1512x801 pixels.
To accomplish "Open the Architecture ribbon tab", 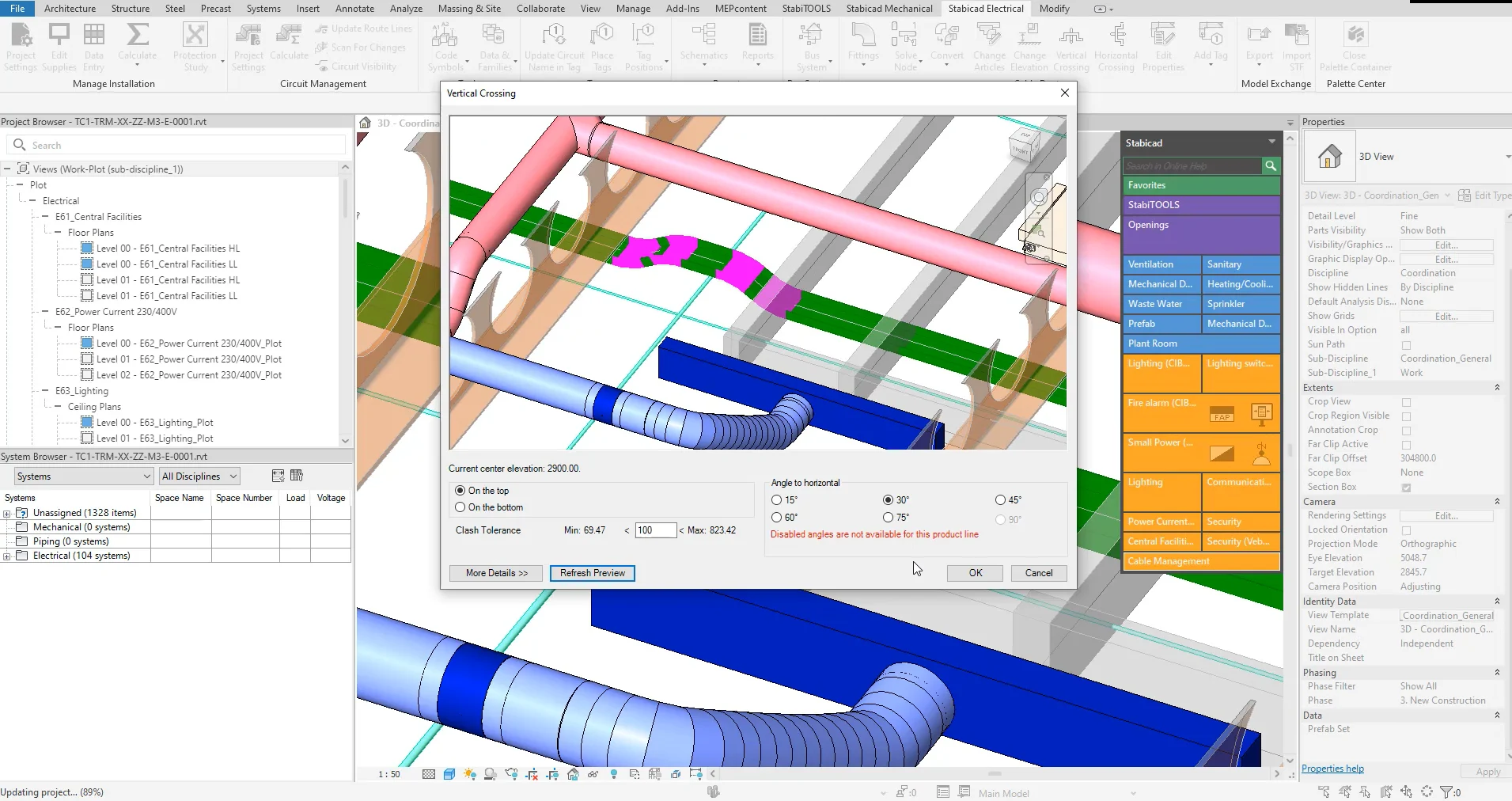I will point(70,9).
